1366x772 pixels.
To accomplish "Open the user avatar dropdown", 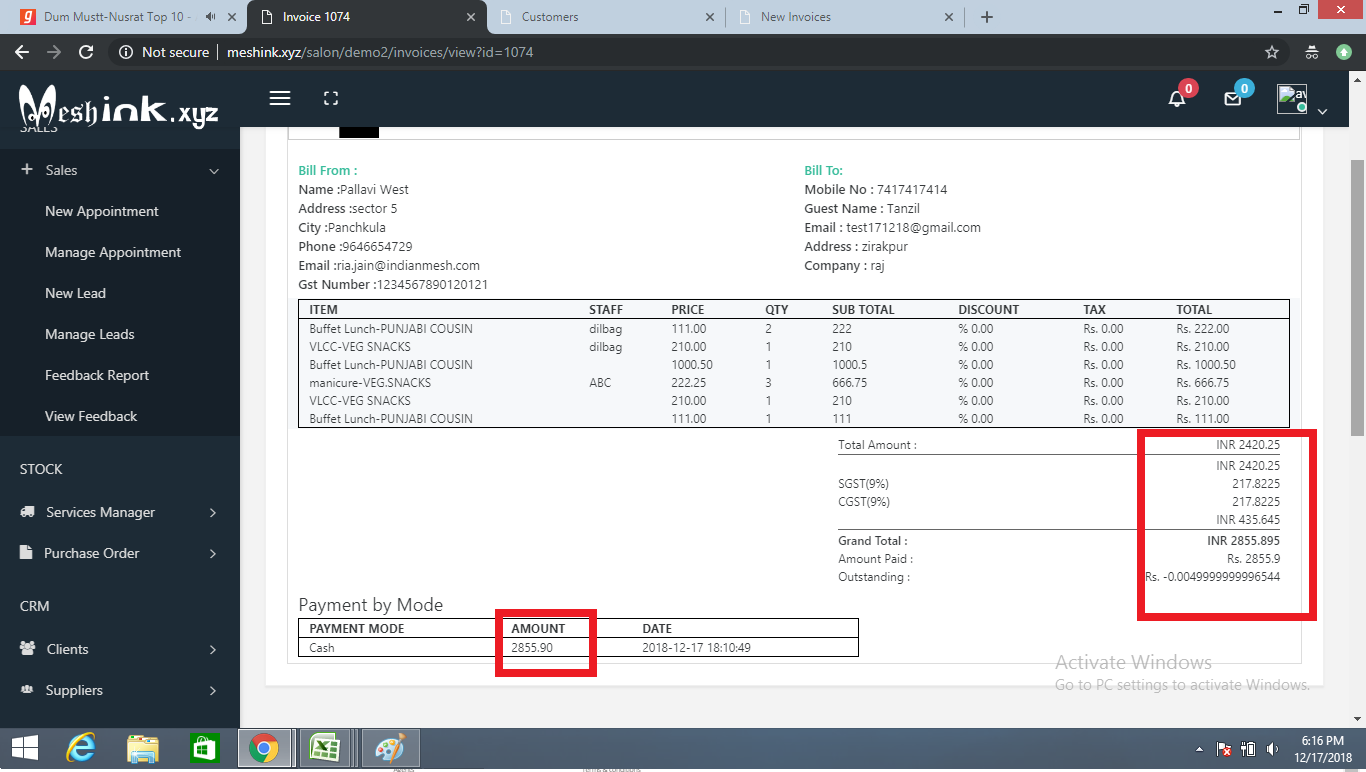I will [x=1302, y=100].
